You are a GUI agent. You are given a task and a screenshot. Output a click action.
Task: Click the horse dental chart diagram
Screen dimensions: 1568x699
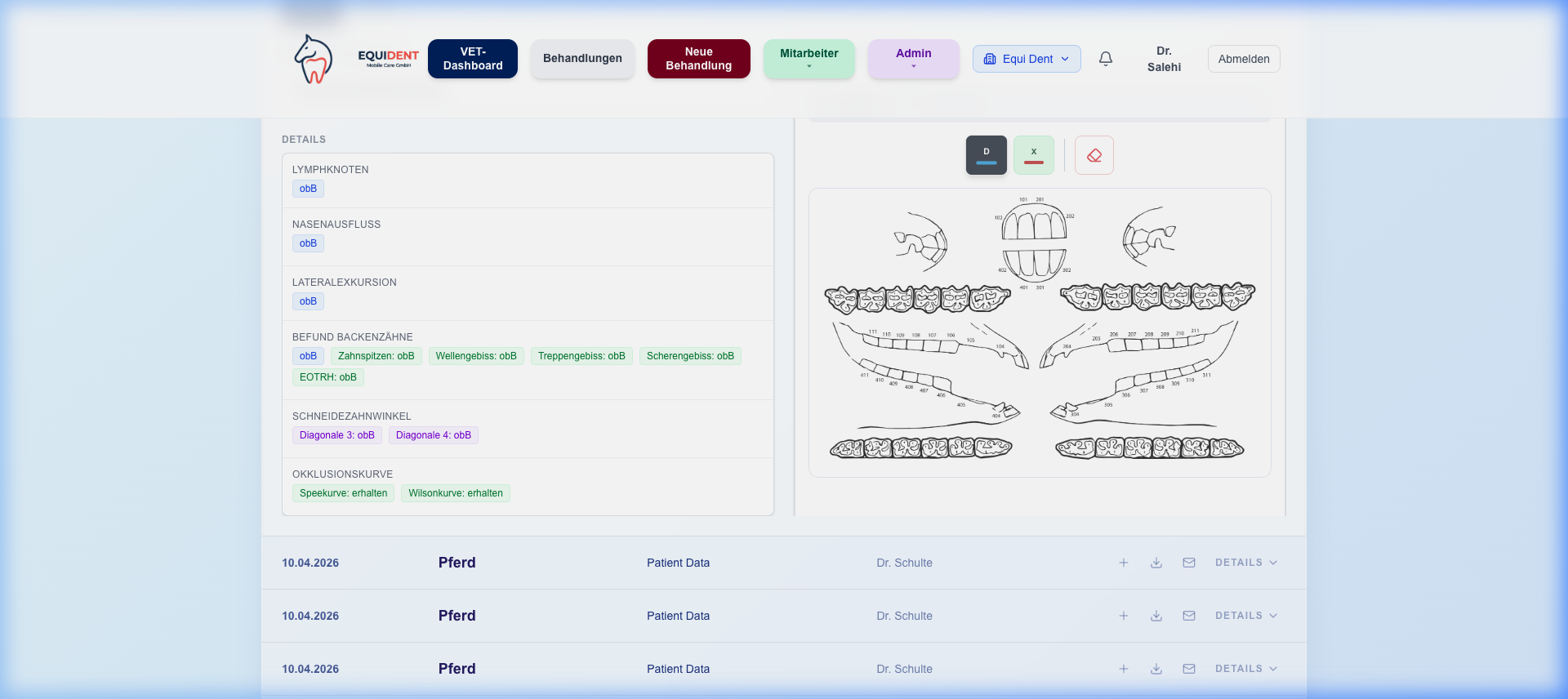1039,332
